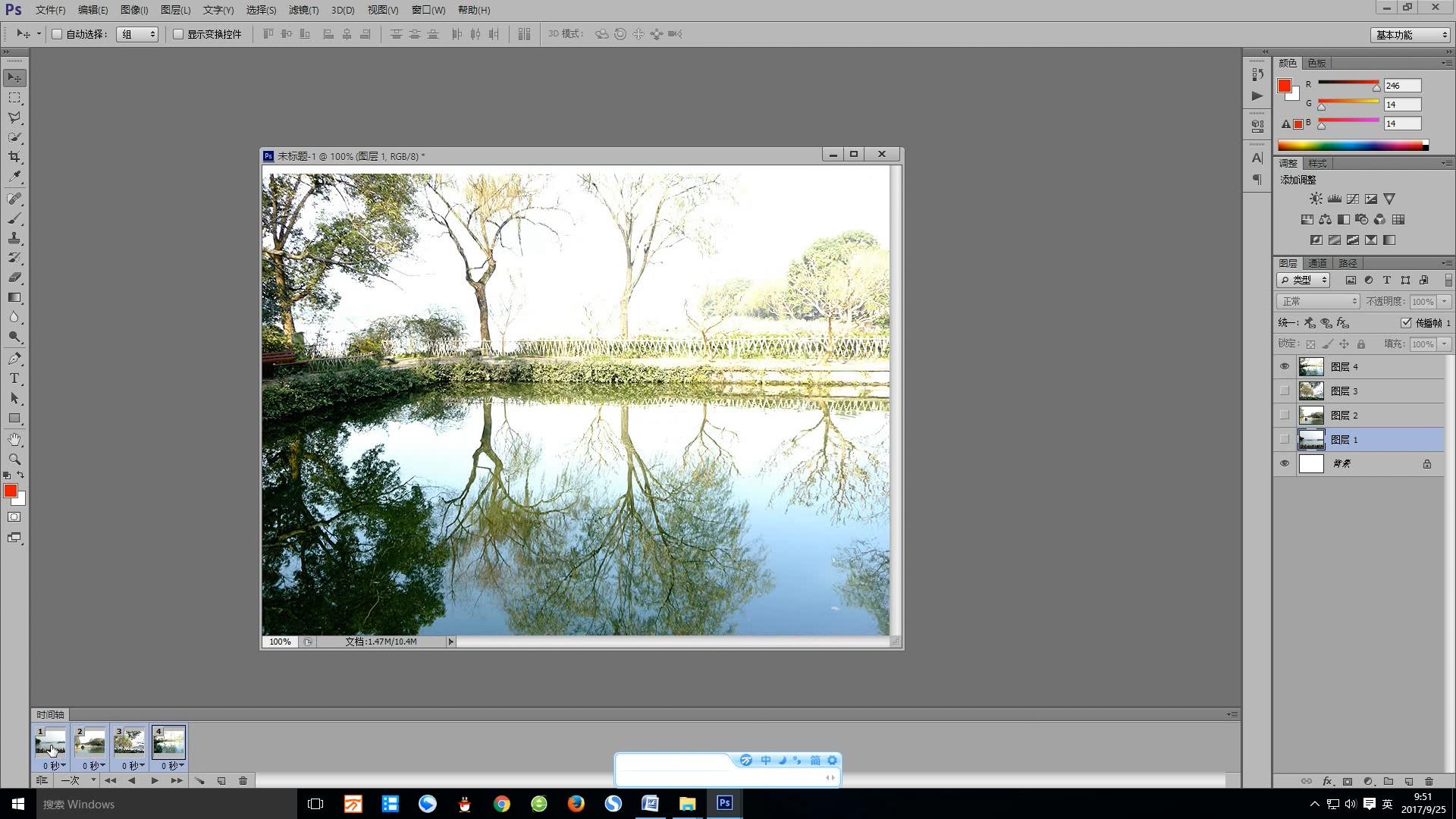This screenshot has width=1456, height=819.
Task: Click the foreground red color swatch in toolbox
Action: (11, 491)
